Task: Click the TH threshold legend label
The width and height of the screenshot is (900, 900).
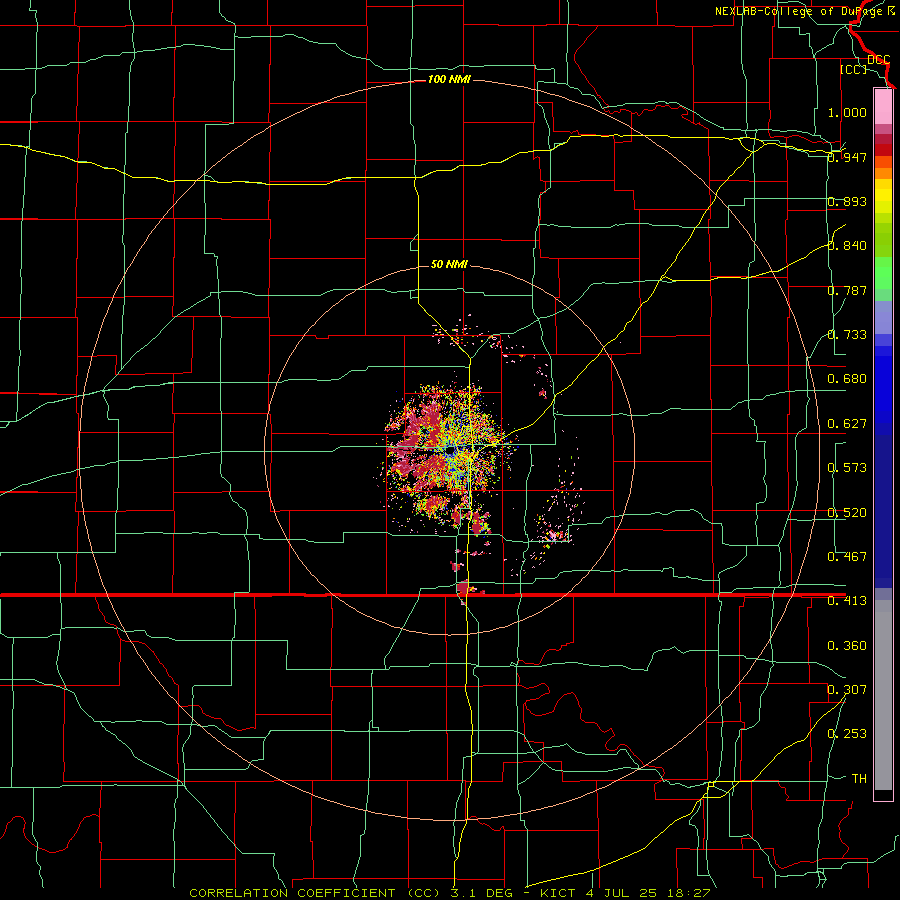Action: click(x=859, y=778)
